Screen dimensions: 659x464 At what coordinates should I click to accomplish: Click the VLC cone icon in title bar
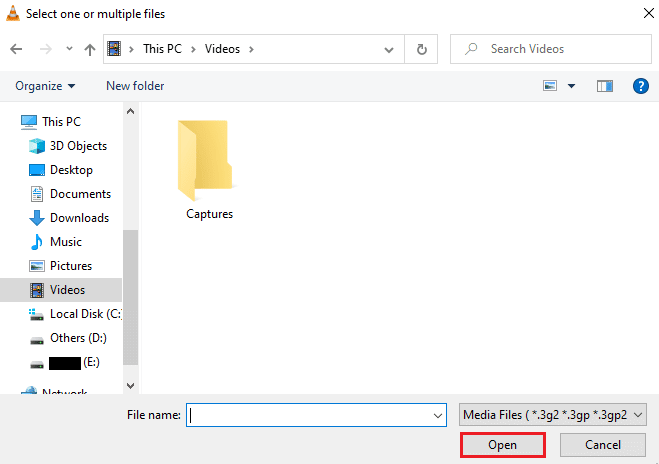[13, 13]
